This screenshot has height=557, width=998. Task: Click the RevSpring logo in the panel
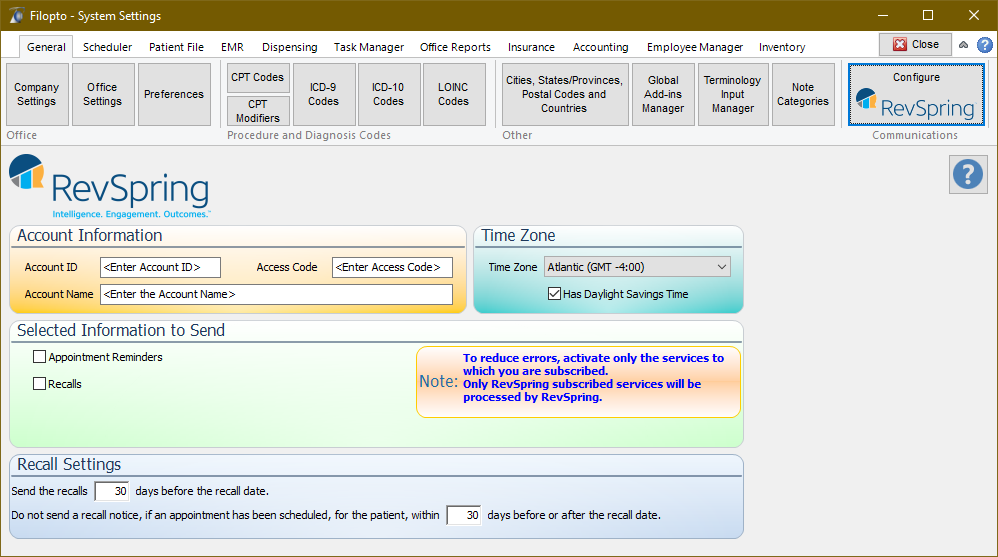coord(109,187)
